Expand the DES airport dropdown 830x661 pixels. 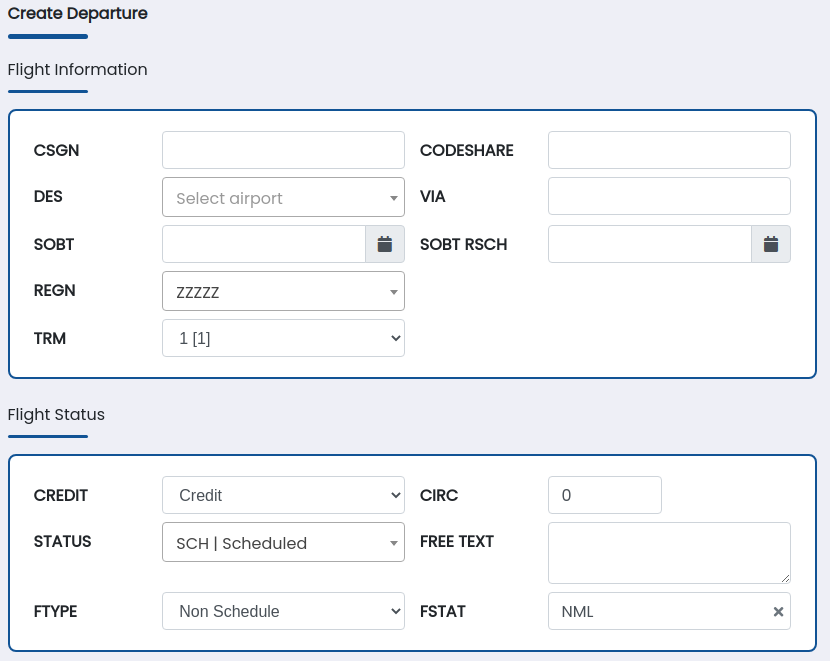tap(283, 198)
